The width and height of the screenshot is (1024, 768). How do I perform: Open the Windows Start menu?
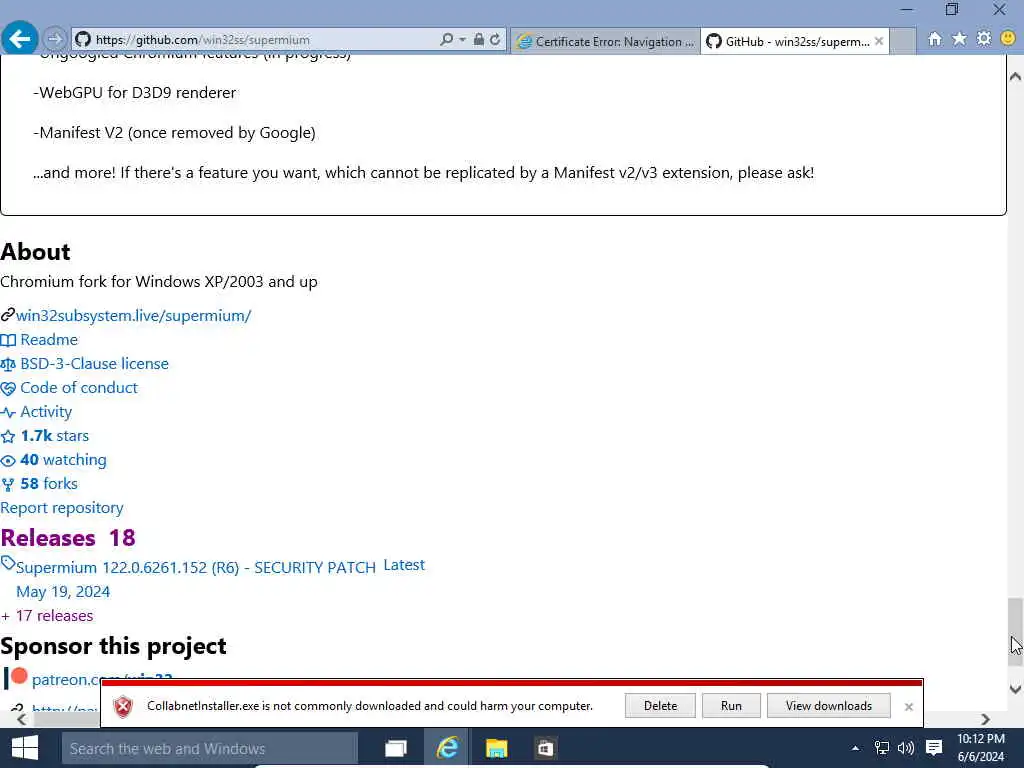click(x=25, y=748)
